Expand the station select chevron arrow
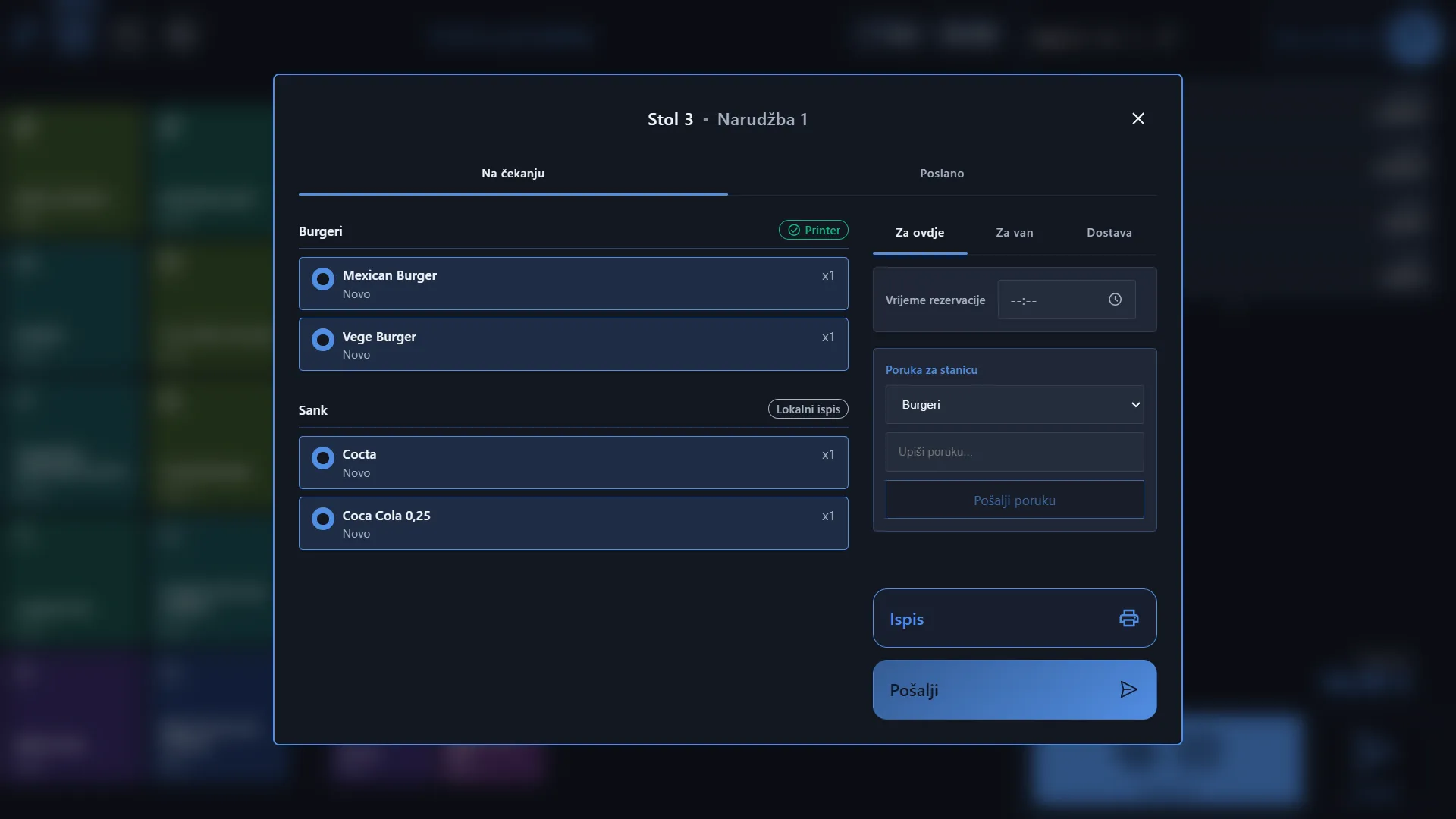1456x819 pixels. (1135, 405)
